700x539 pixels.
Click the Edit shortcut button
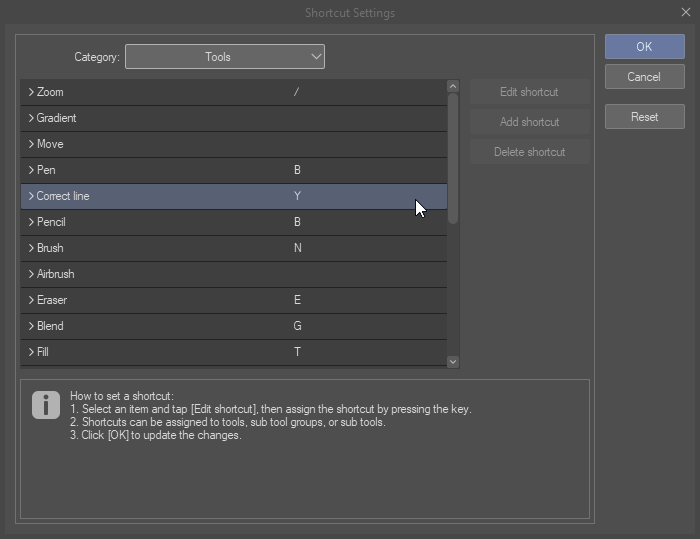coord(529,92)
